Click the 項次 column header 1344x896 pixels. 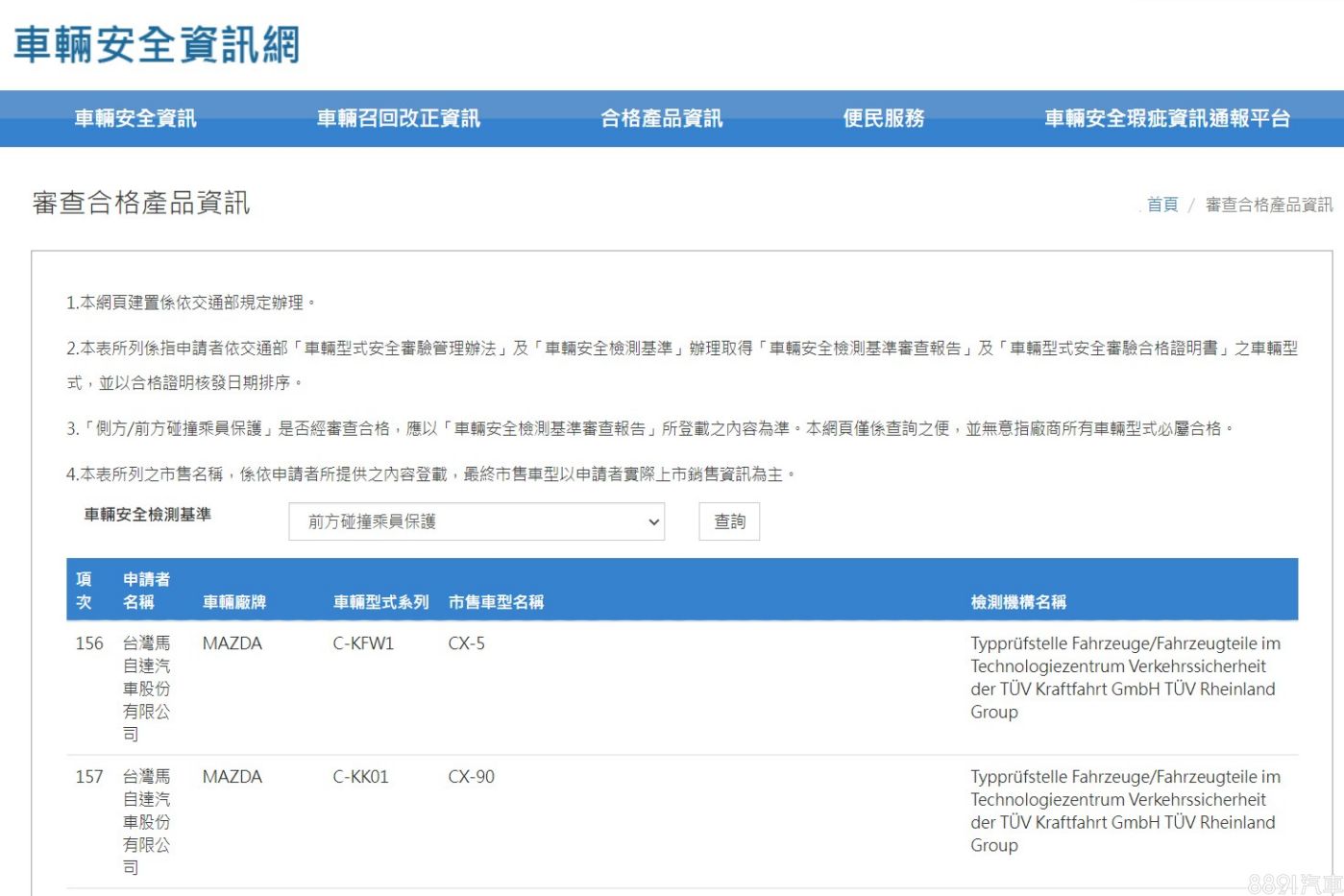[85, 591]
